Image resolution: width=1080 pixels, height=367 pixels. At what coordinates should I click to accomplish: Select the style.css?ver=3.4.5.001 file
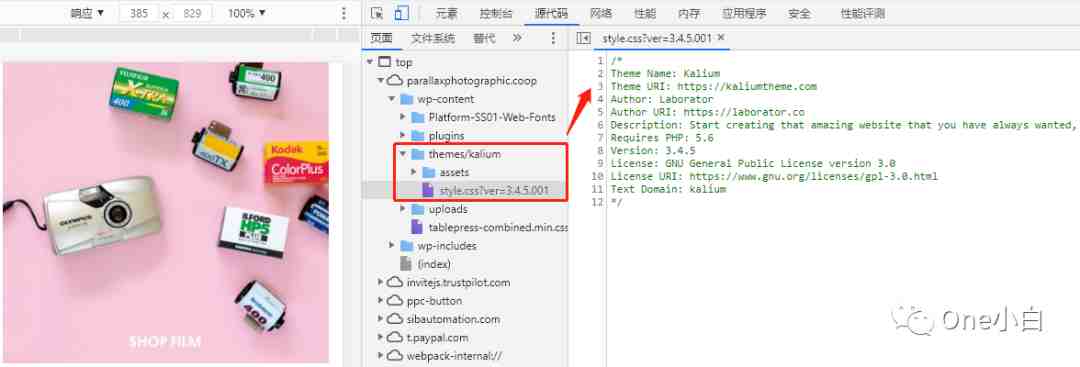(493, 190)
